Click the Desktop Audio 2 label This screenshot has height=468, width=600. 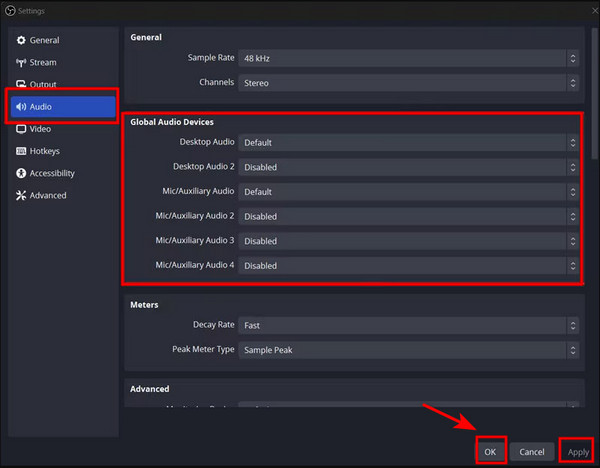click(204, 166)
